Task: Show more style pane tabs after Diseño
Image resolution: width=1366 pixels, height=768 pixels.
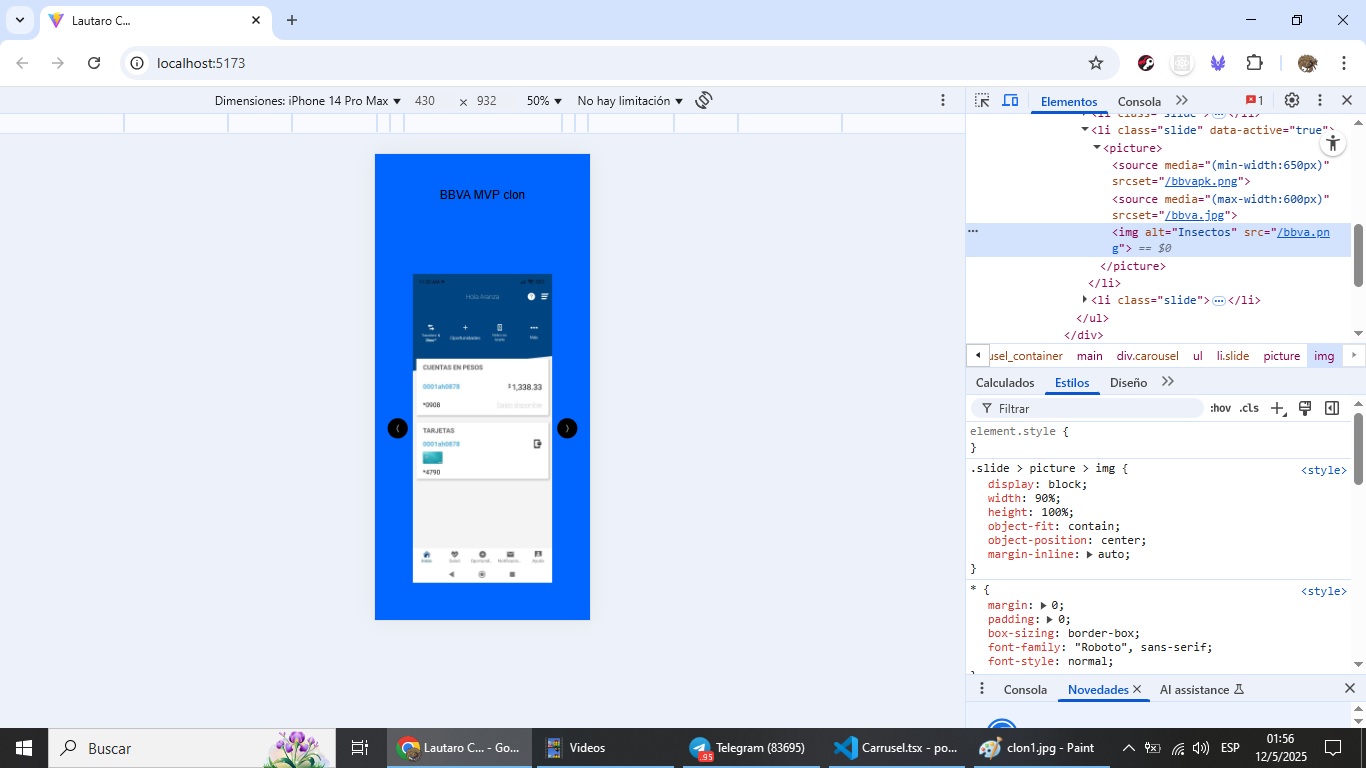Action: click(1167, 382)
